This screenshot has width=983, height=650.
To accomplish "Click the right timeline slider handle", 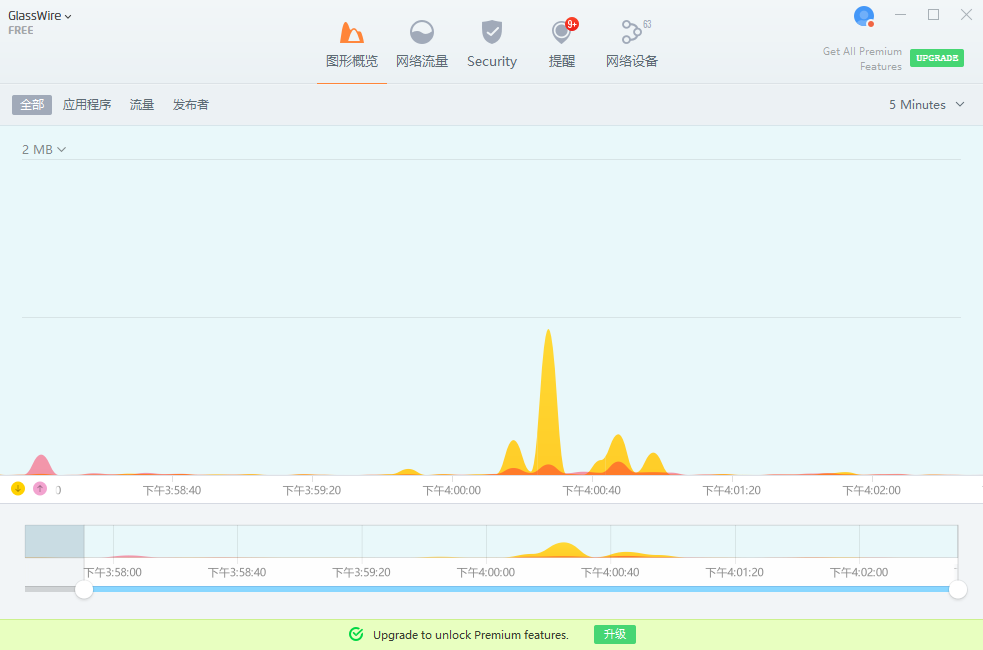I will 957,590.
